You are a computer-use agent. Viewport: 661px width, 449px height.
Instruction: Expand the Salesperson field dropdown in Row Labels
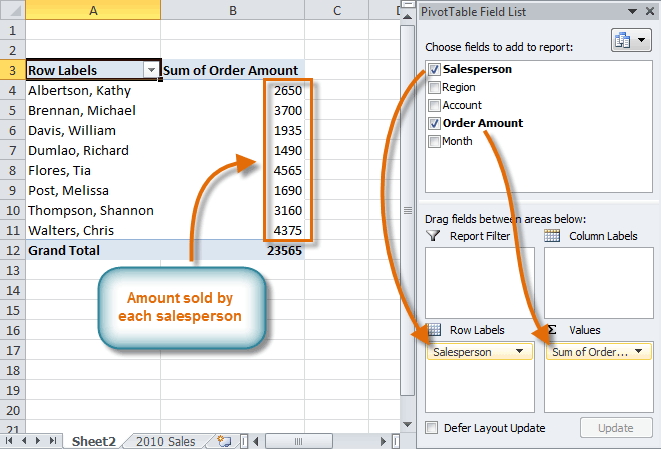click(518, 352)
